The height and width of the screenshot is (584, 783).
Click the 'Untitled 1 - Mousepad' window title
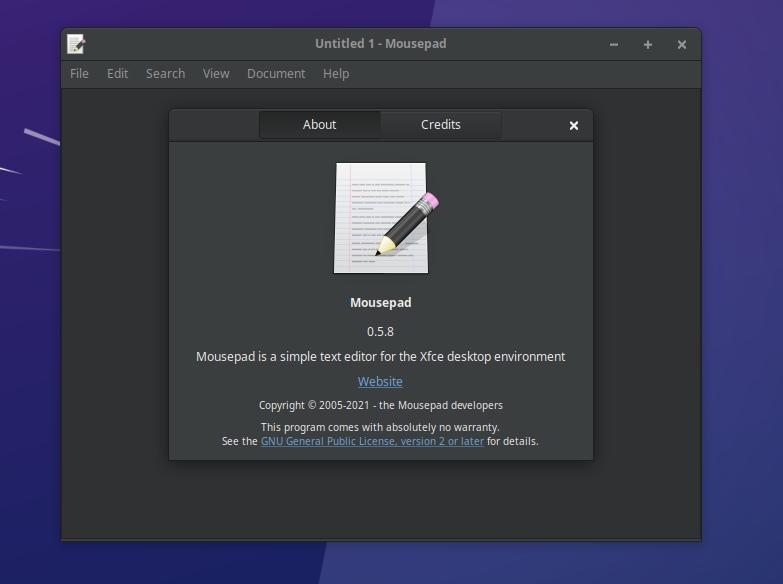pyautogui.click(x=381, y=43)
